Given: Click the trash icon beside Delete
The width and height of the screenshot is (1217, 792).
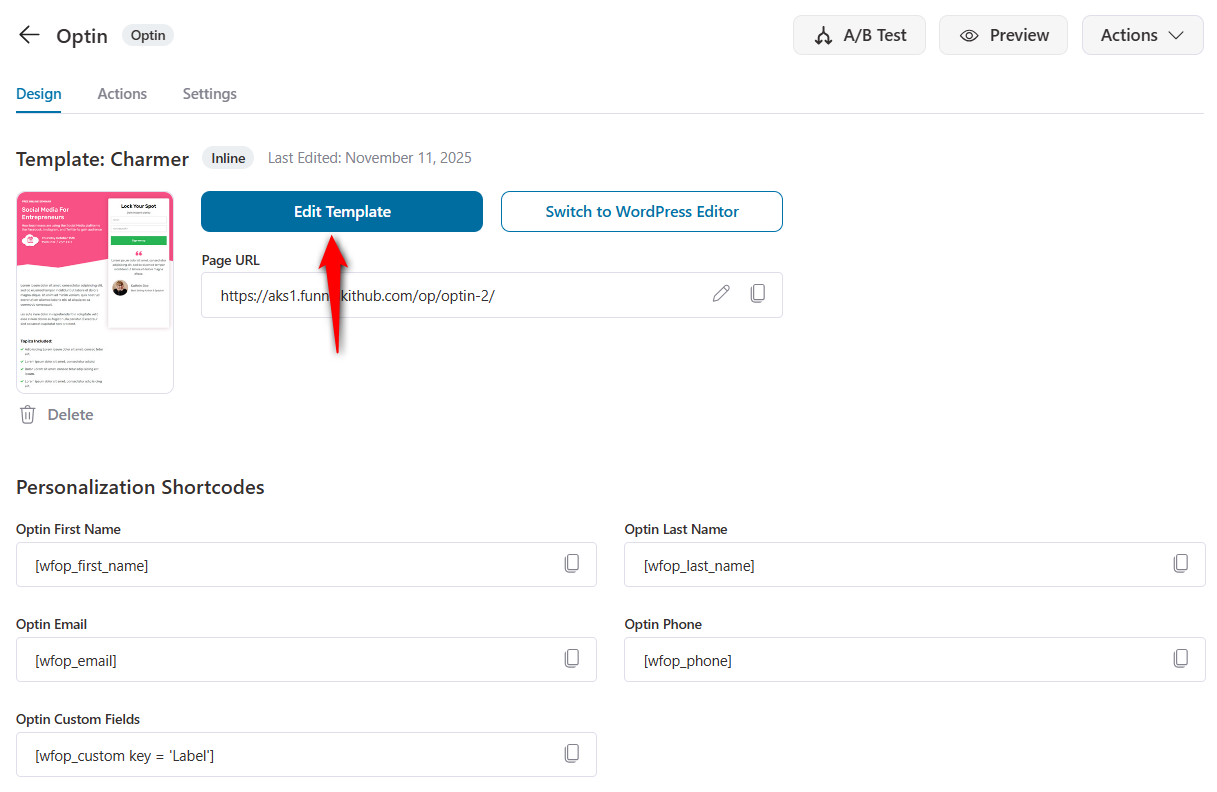Looking at the screenshot, I should tap(27, 414).
